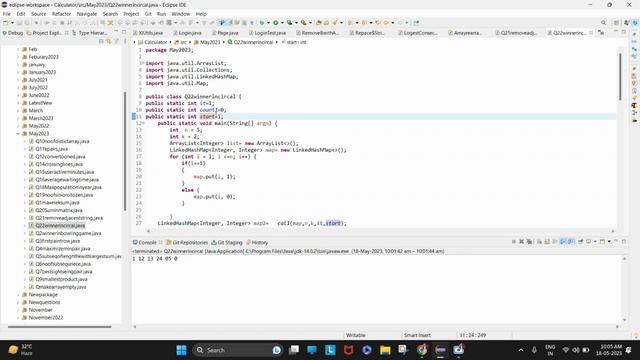Toggle Scroll Lock in the console
640x360 pixels.
(x=547, y=242)
